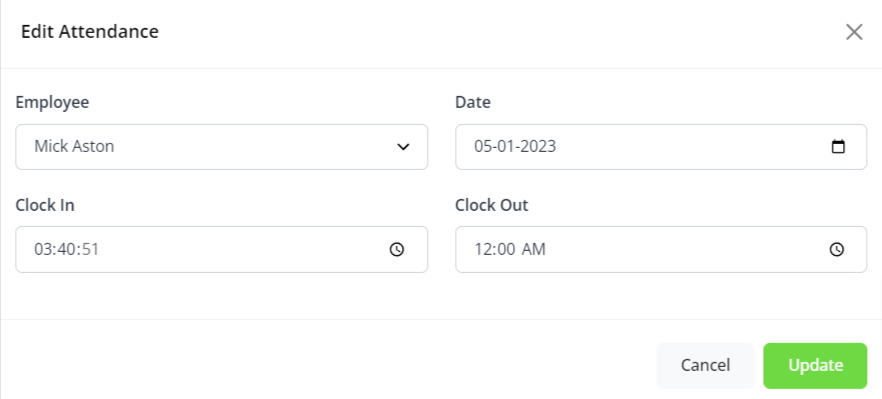Select the Mick Aston employee combo box
882x399 pixels.
point(222,147)
